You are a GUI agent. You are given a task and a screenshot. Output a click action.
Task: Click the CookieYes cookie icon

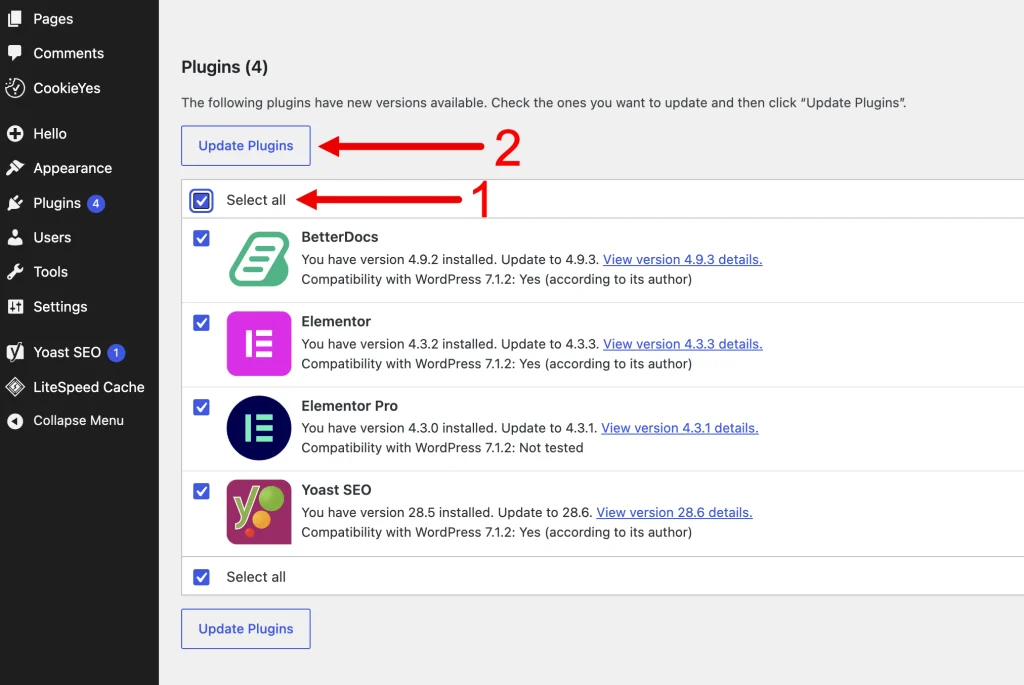15,88
